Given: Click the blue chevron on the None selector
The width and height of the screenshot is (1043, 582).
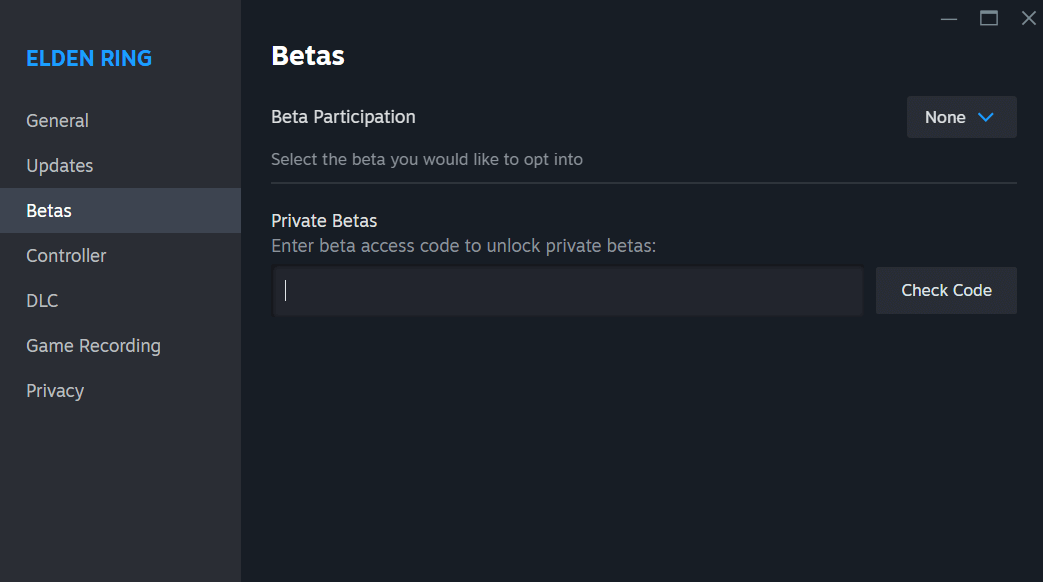Looking at the screenshot, I should pos(984,117).
